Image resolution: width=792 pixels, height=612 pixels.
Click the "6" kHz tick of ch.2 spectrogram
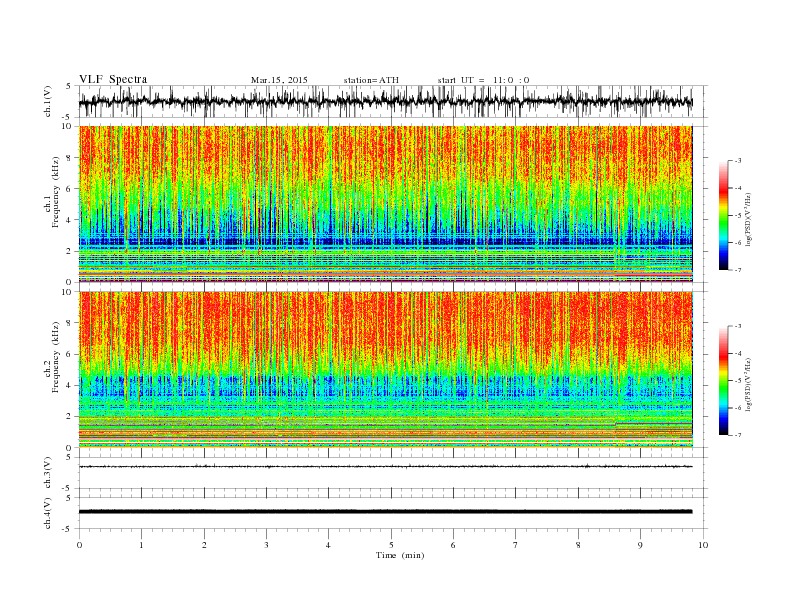69,354
